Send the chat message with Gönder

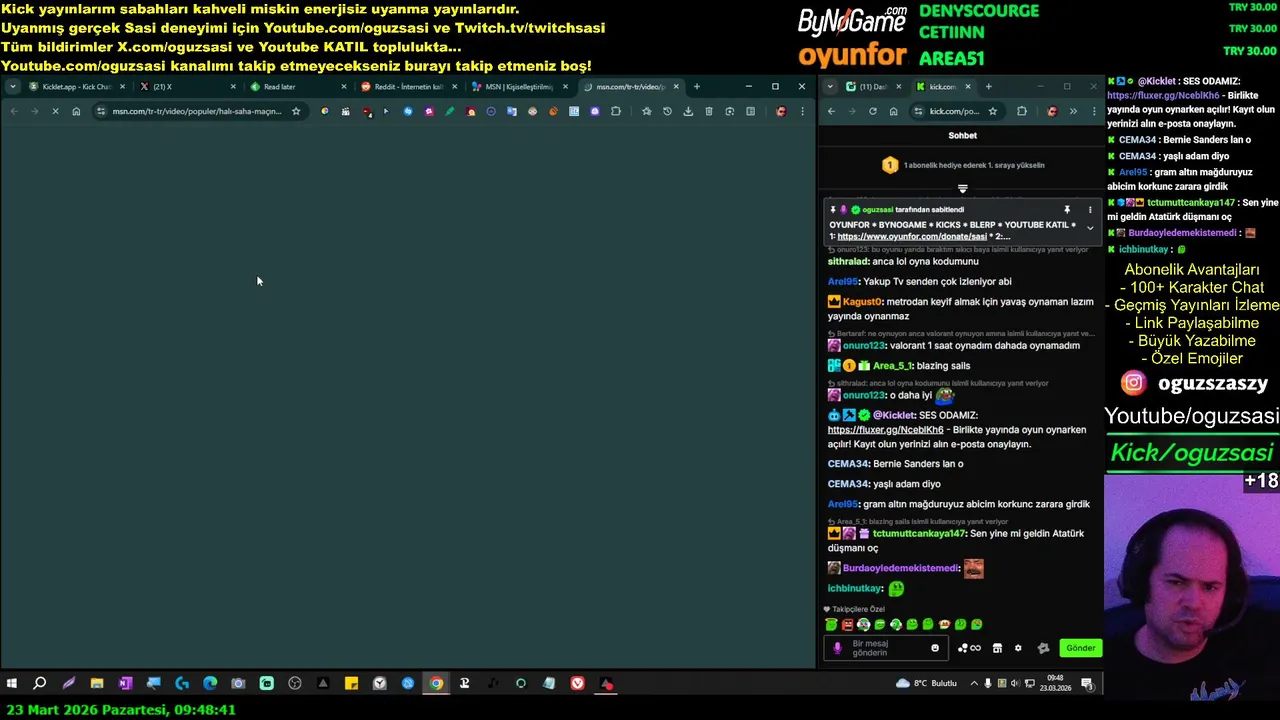pyautogui.click(x=1080, y=648)
